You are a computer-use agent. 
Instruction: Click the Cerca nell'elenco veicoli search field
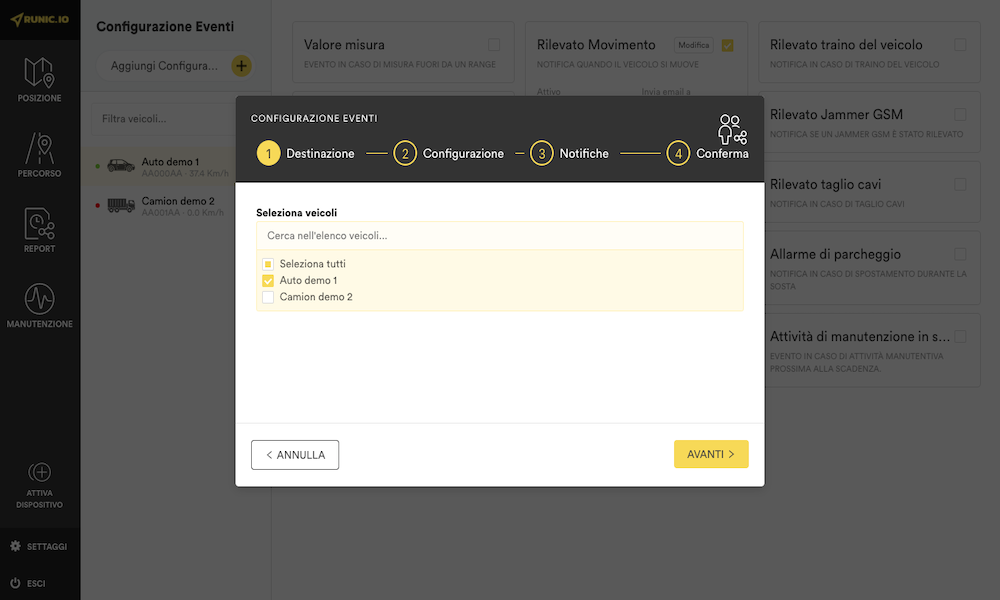tap(500, 236)
